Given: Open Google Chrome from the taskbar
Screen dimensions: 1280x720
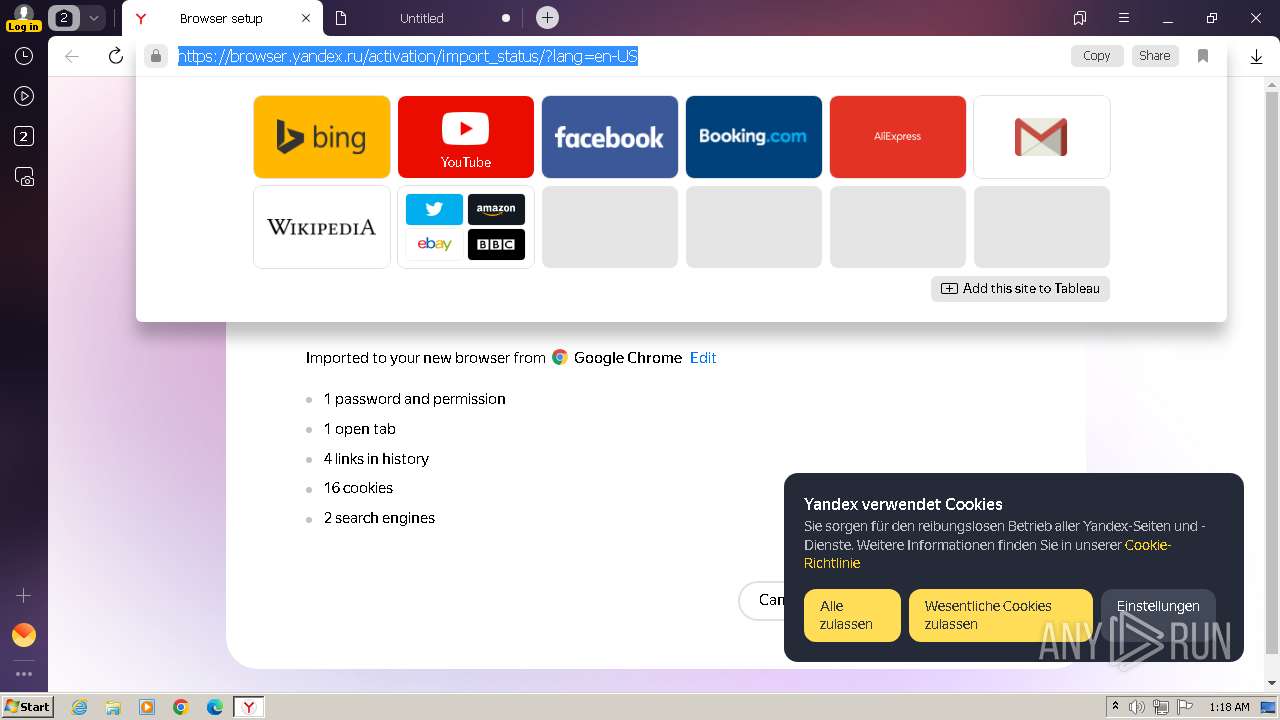Looking at the screenshot, I should 181,707.
